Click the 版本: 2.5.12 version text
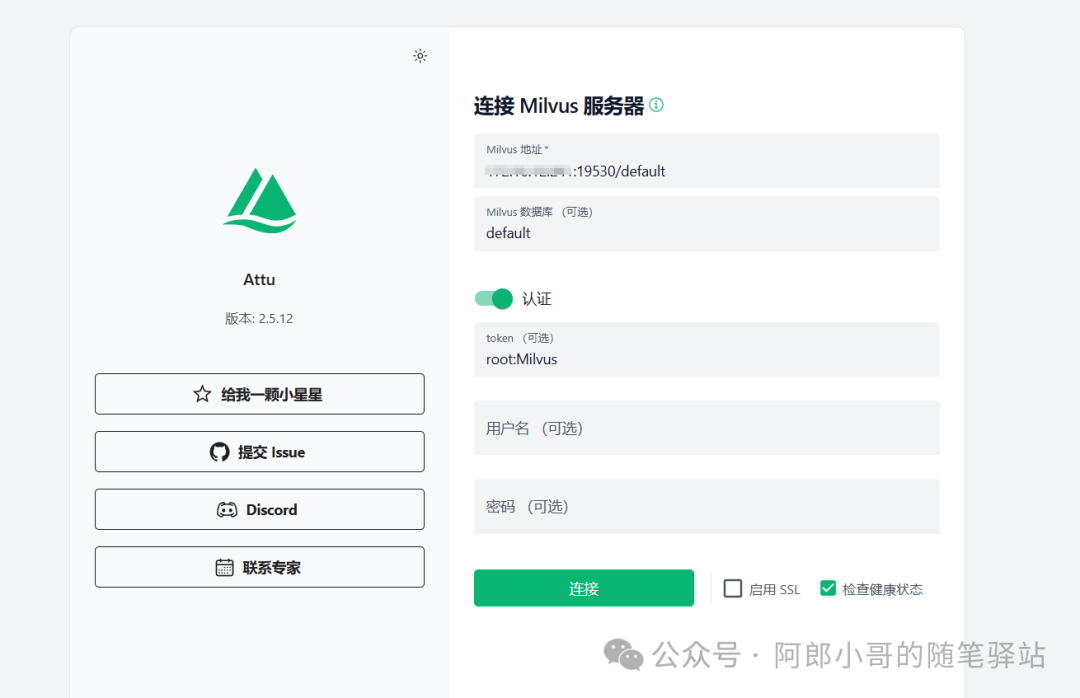The width and height of the screenshot is (1080, 698). pyautogui.click(x=259, y=318)
